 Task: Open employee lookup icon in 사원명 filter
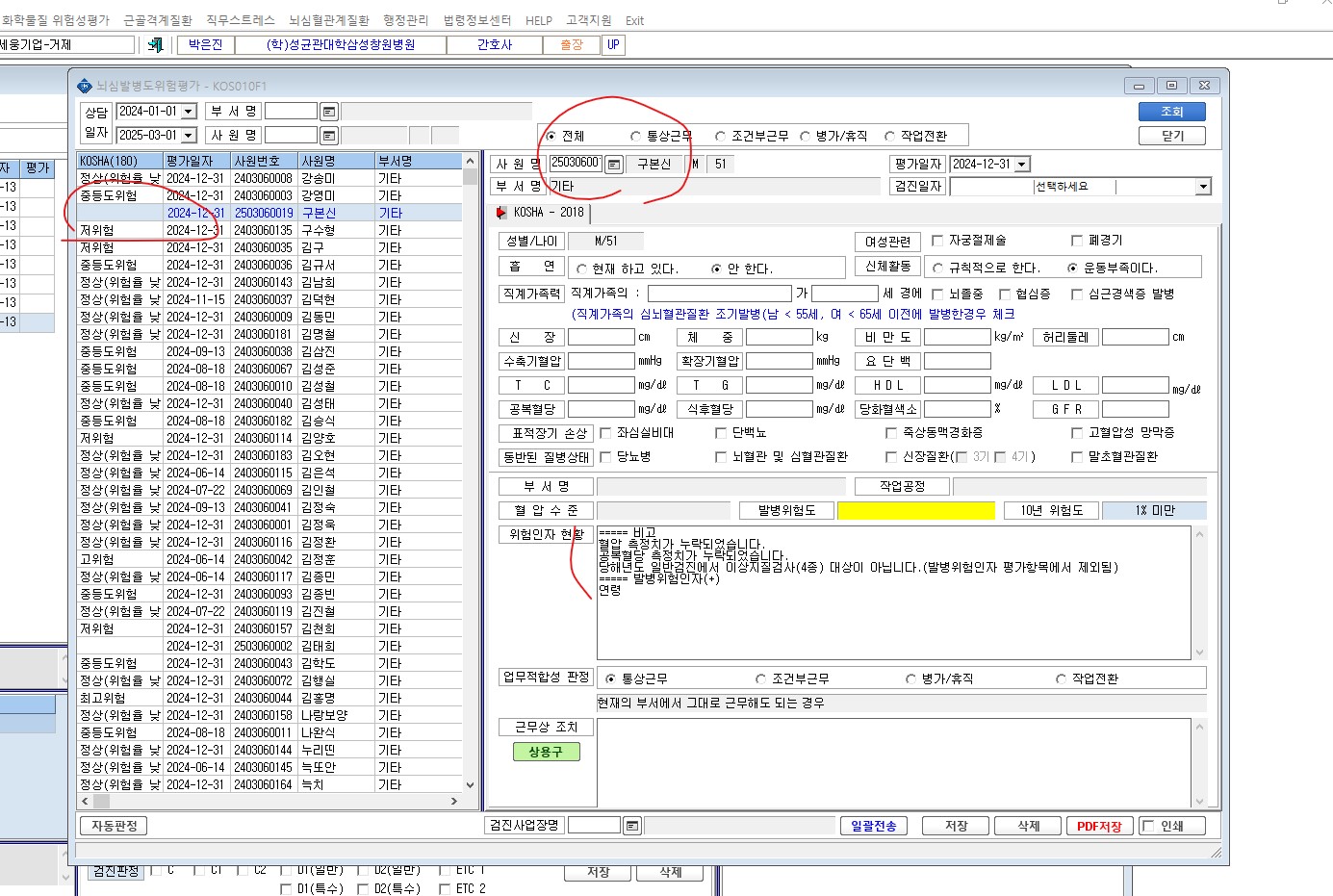pyautogui.click(x=329, y=136)
